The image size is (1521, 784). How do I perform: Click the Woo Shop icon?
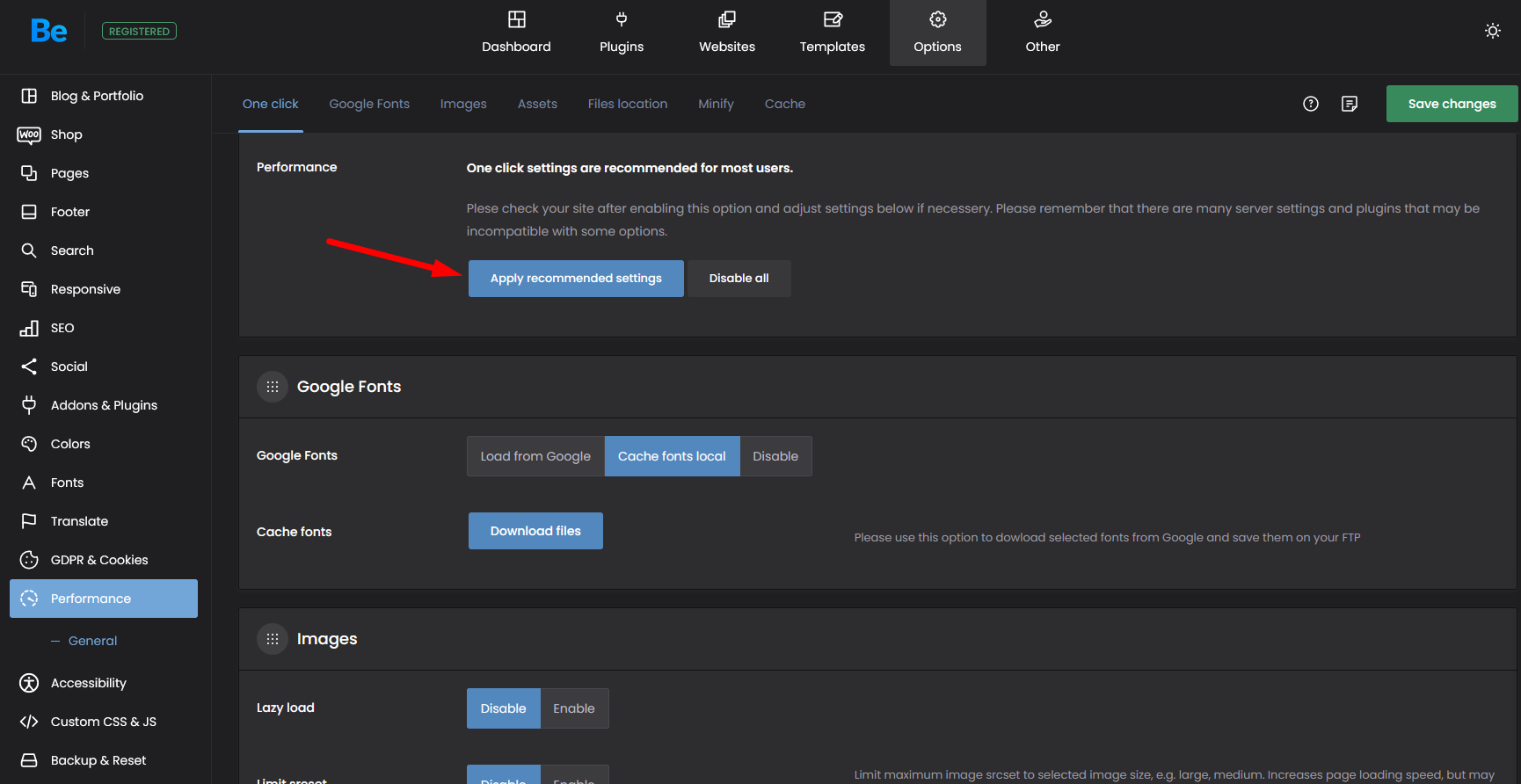tap(29, 134)
